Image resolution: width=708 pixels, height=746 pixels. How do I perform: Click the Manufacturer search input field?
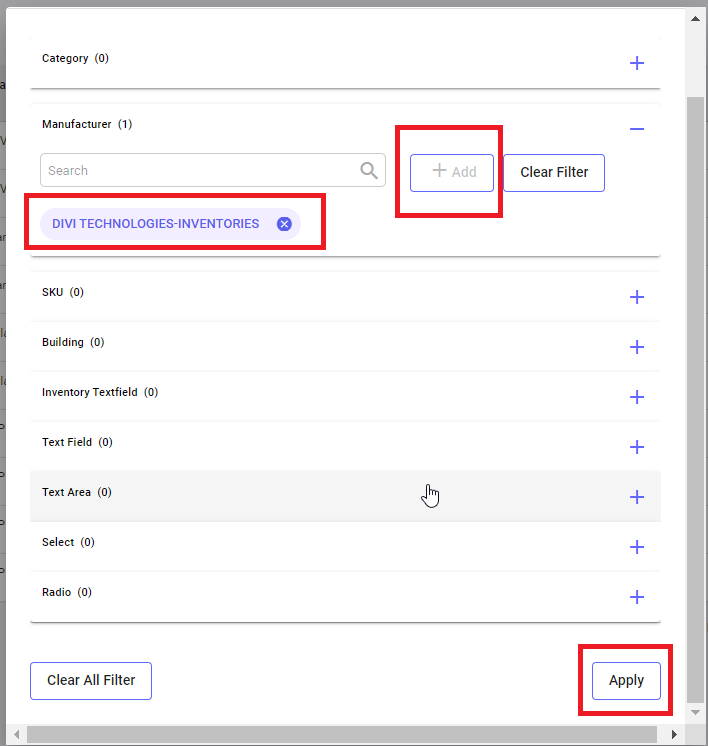pos(213,170)
